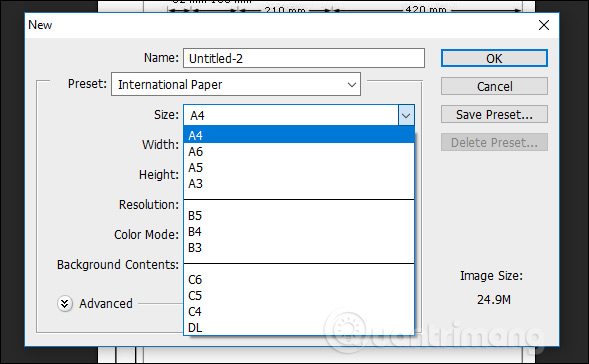
Task: Click the Width label
Action: click(x=160, y=145)
